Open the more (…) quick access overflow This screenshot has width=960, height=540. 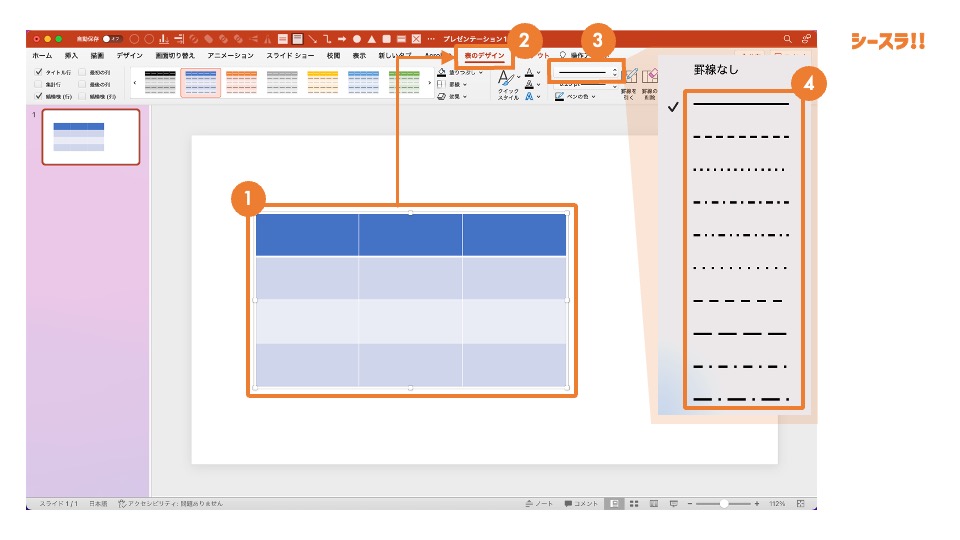pyautogui.click(x=432, y=39)
